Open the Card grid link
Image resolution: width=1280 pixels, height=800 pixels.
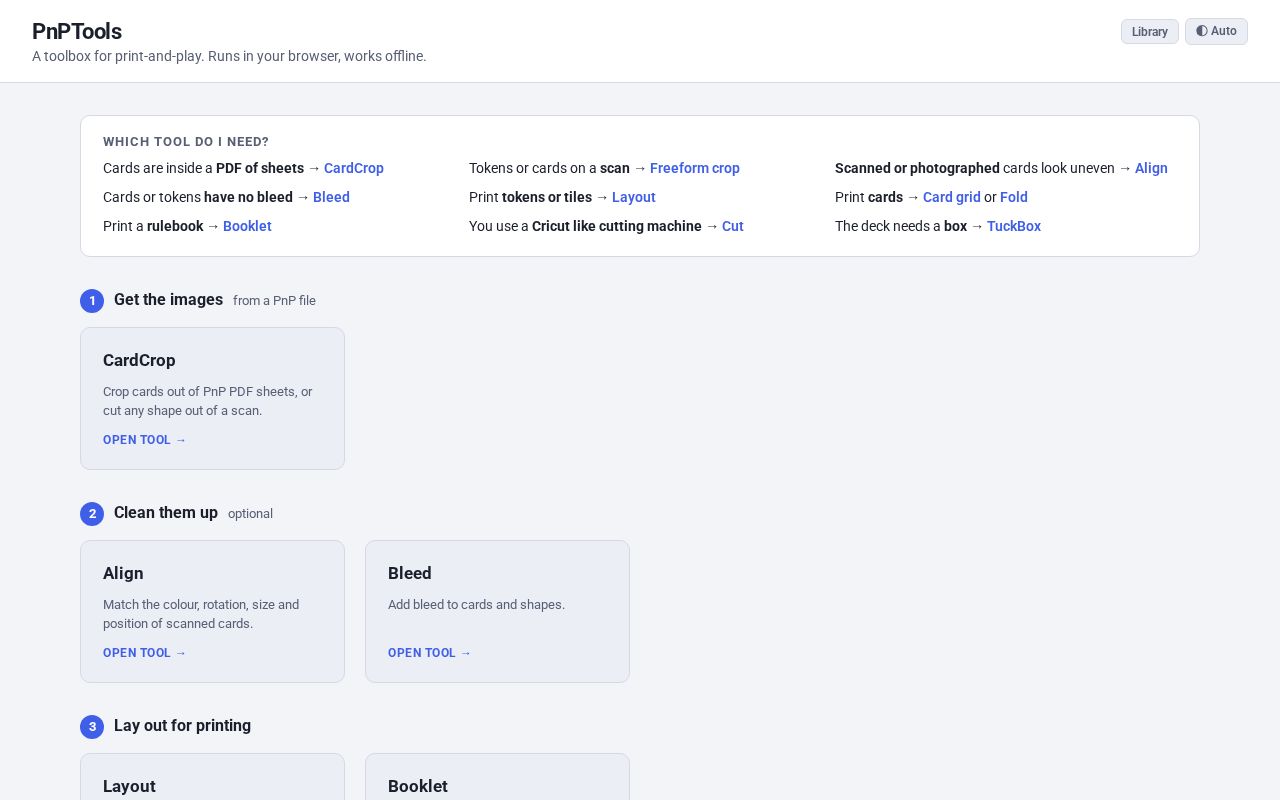[x=952, y=197]
